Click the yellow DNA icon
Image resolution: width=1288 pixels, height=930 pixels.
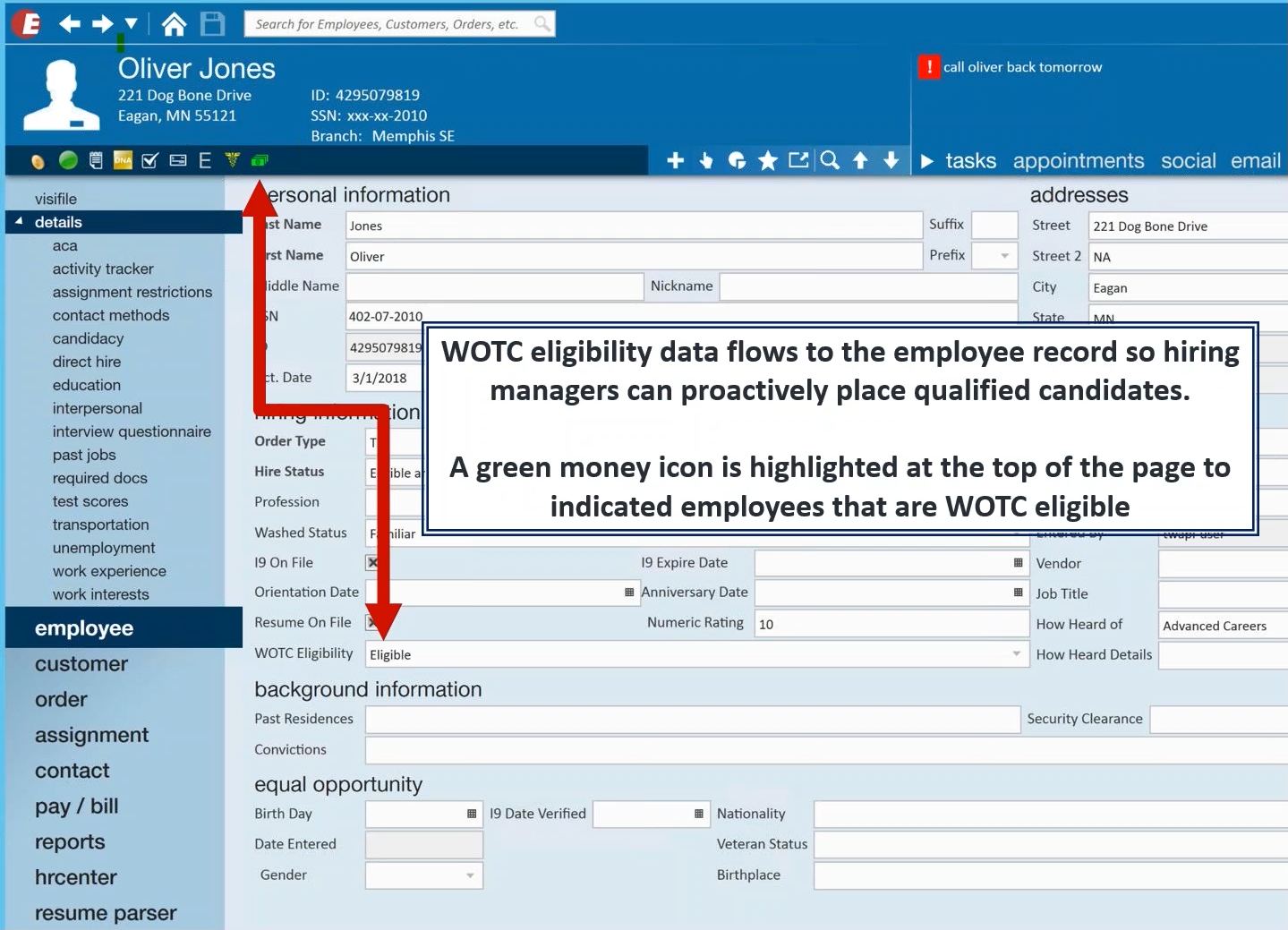123,160
